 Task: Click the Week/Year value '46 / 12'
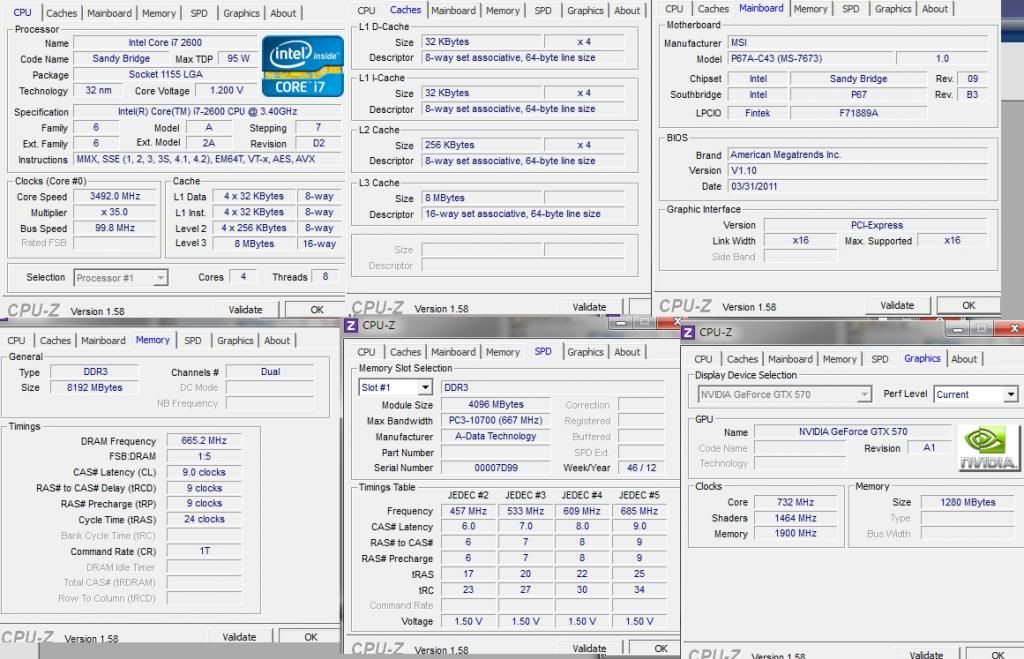[641, 468]
